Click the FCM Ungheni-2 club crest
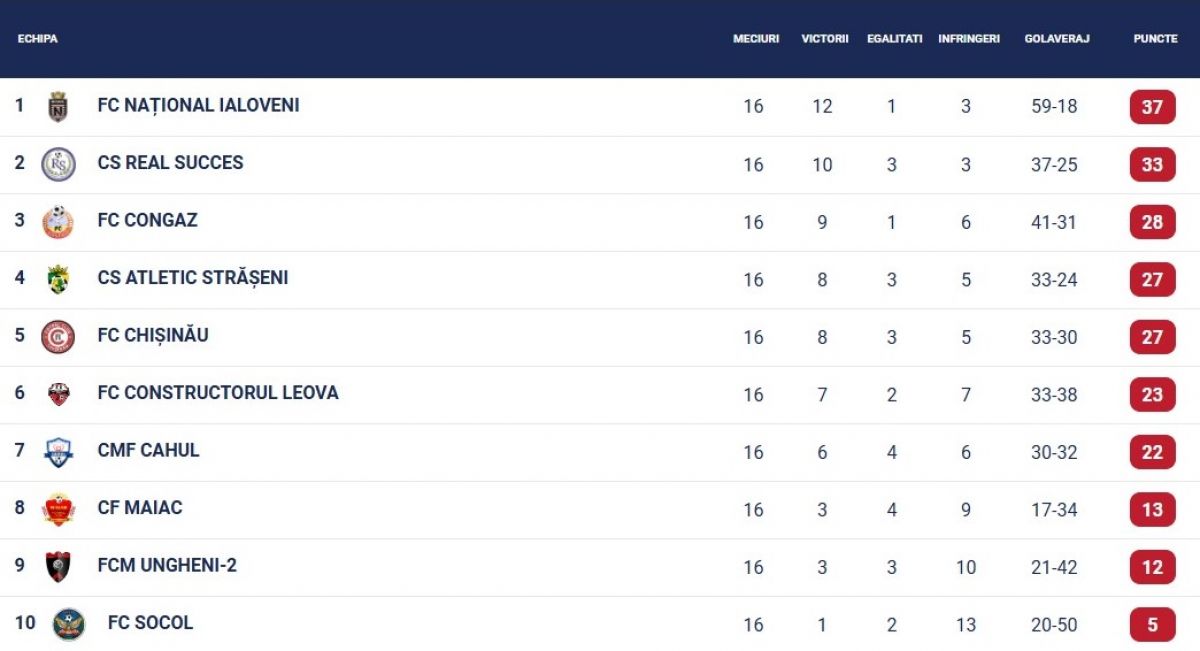The width and height of the screenshot is (1200, 651). pyautogui.click(x=58, y=567)
